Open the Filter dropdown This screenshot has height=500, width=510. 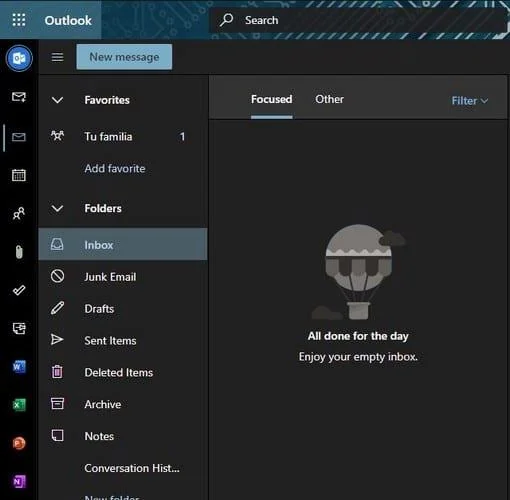pos(470,101)
